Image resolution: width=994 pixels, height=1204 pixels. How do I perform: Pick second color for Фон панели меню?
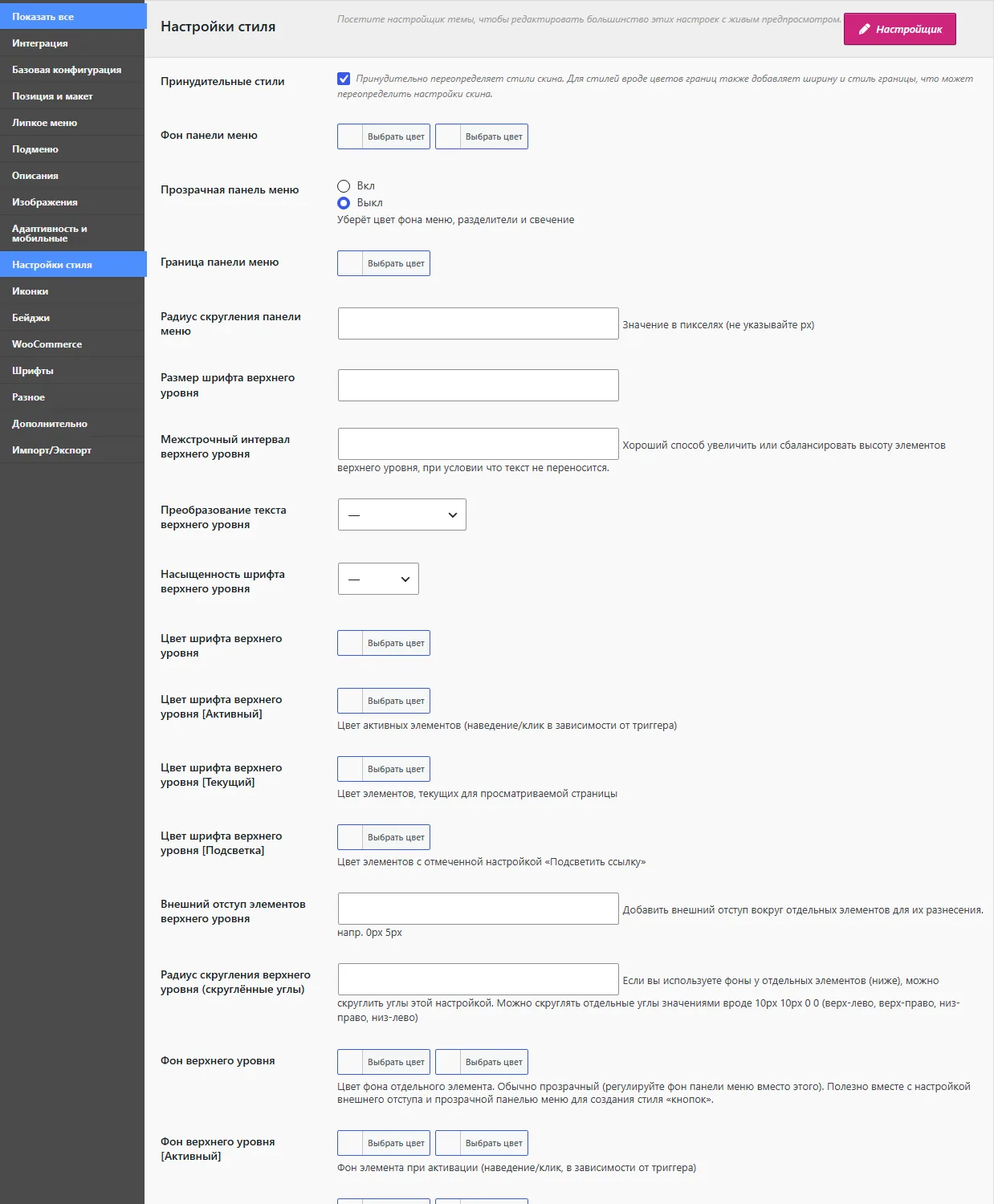coord(482,136)
